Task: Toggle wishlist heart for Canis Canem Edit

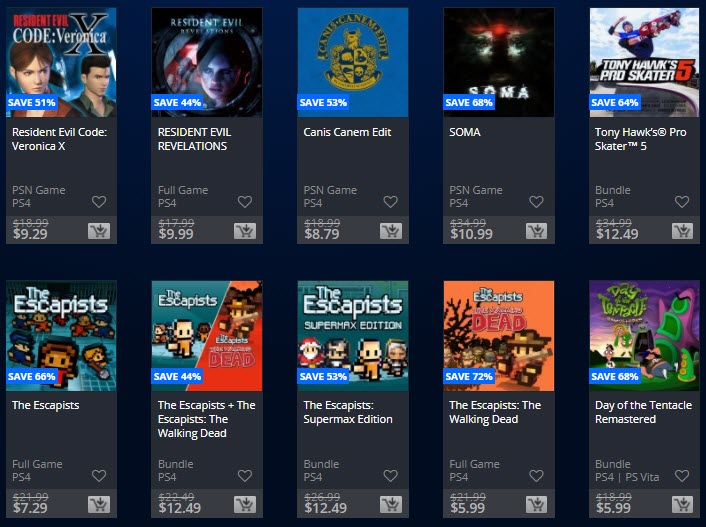Action: (x=390, y=202)
